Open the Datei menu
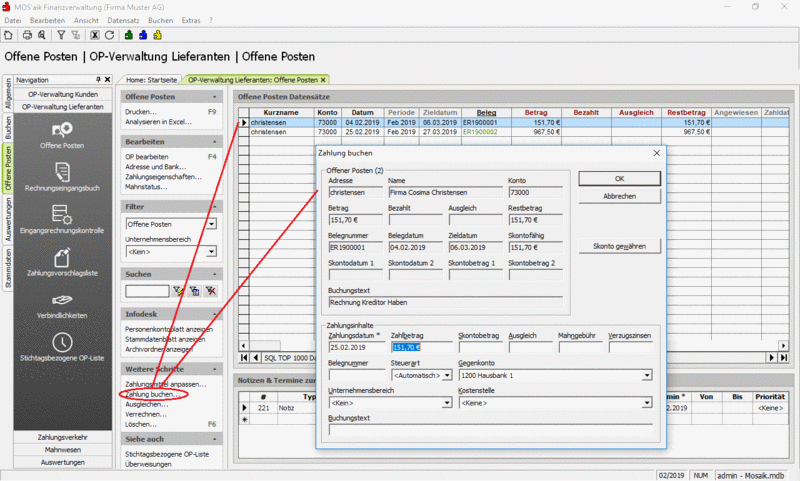 (x=13, y=20)
